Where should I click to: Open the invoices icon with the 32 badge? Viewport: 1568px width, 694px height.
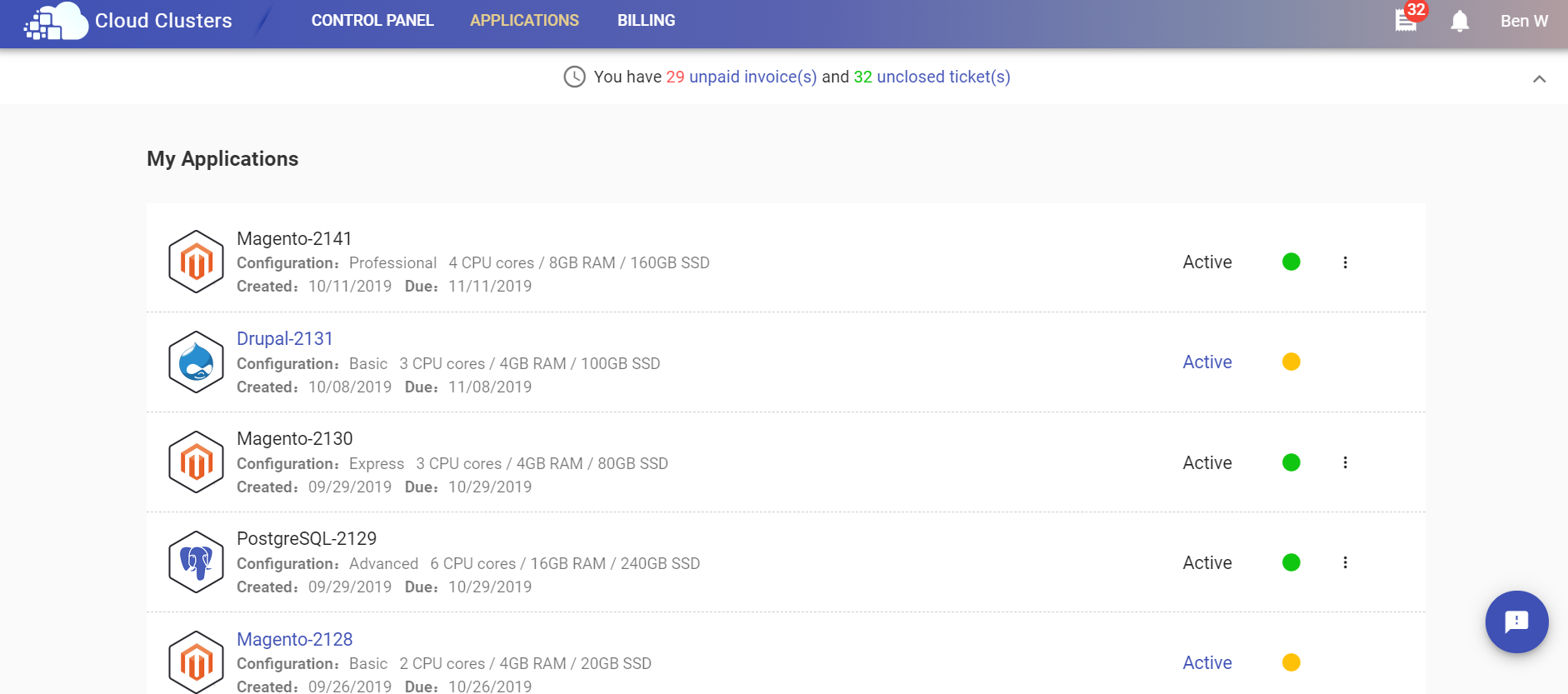[1406, 20]
